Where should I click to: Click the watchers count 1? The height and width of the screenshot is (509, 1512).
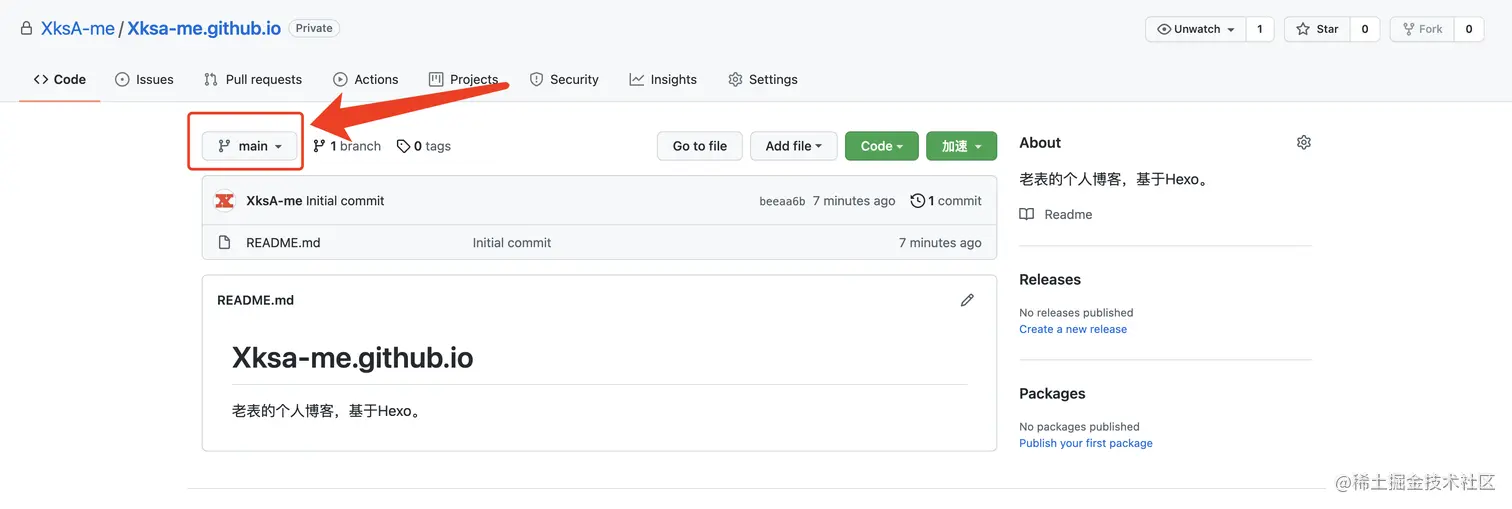[1260, 29]
